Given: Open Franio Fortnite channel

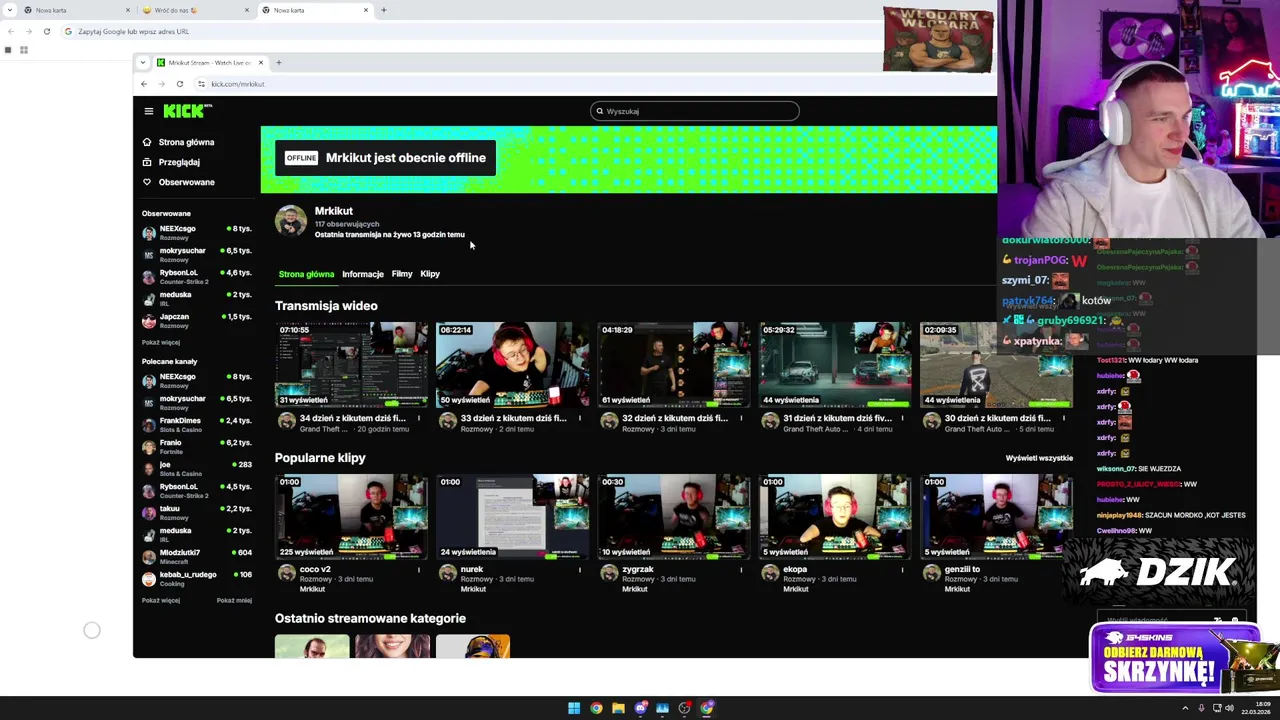Looking at the screenshot, I should click(x=197, y=446).
